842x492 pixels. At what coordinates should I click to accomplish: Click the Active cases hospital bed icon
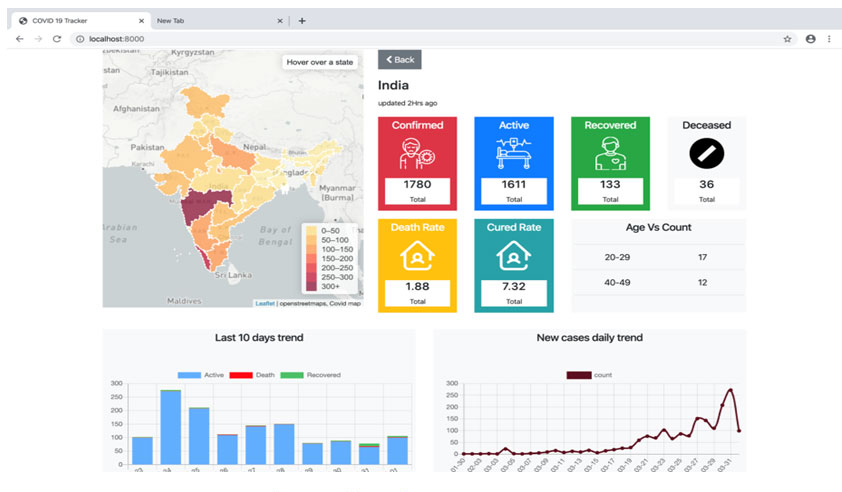click(x=513, y=154)
